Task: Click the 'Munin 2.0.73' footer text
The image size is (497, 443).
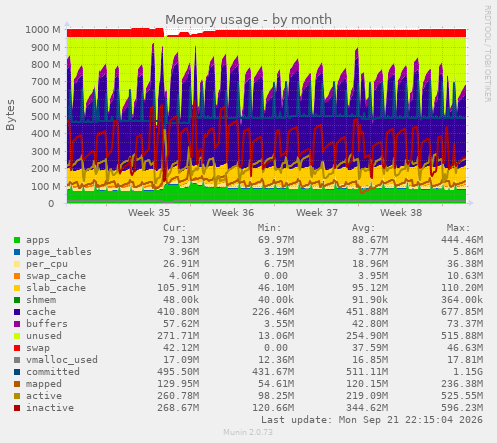Action: tap(248, 432)
